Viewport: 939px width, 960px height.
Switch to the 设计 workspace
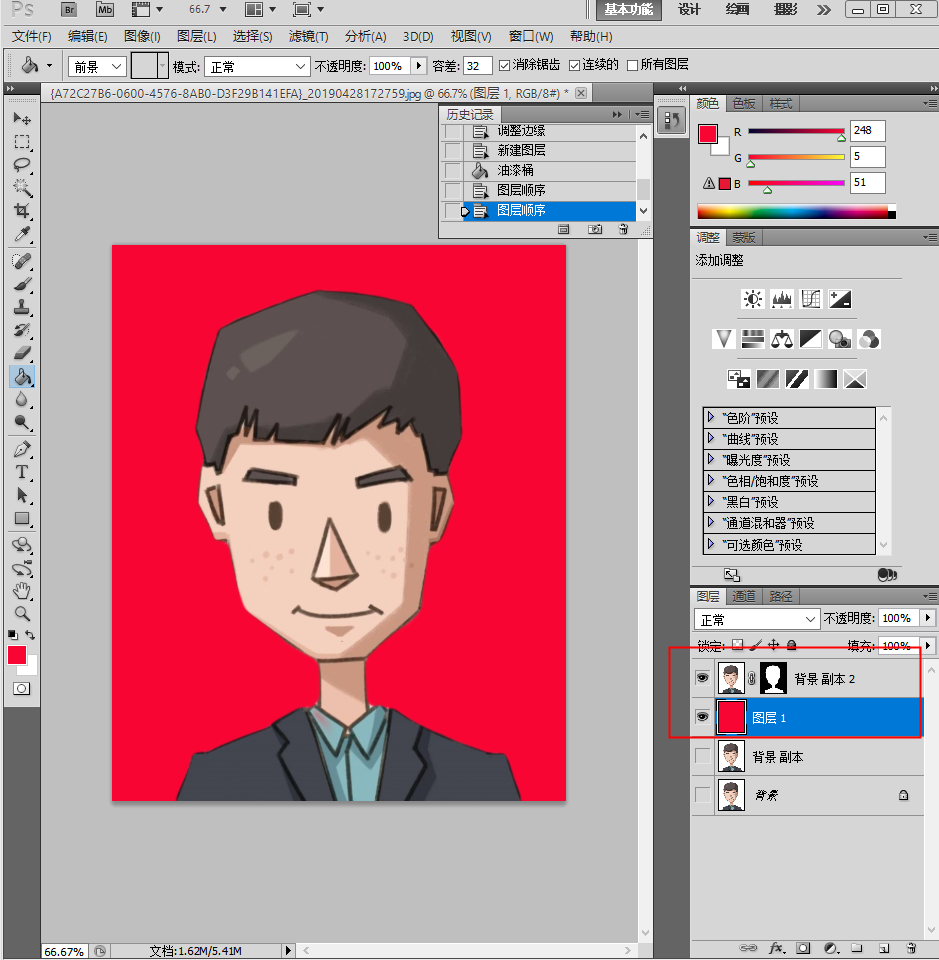pos(689,10)
